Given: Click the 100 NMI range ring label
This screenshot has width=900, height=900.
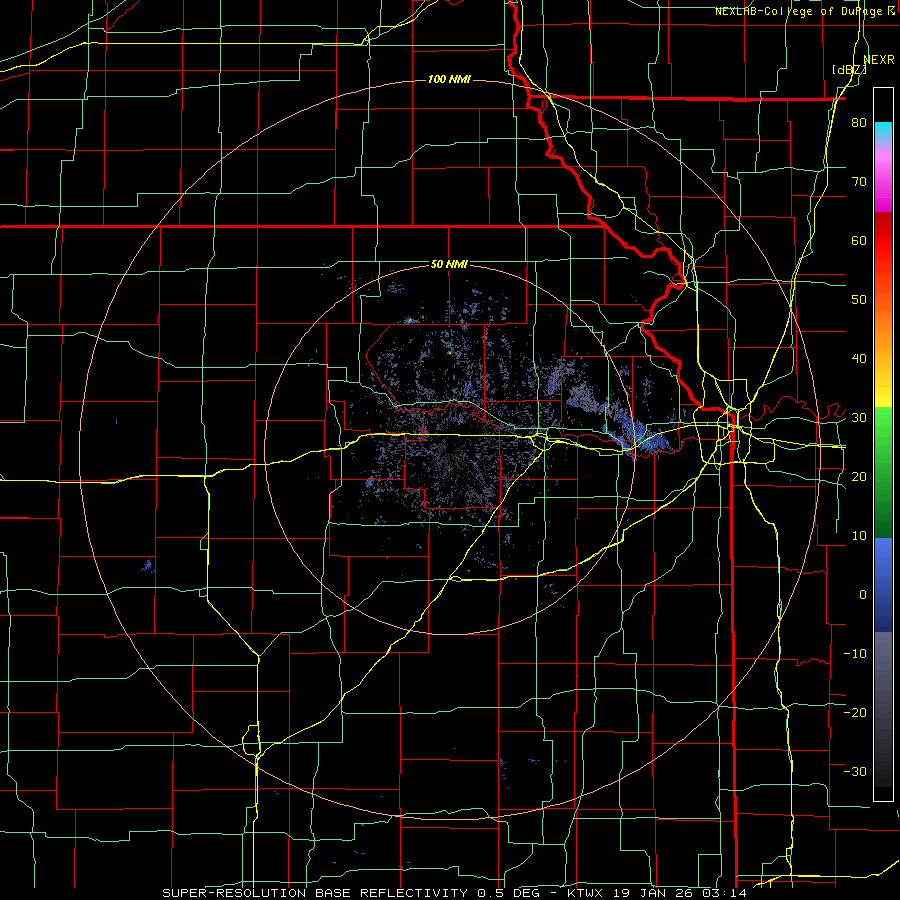Looking at the screenshot, I should [449, 79].
